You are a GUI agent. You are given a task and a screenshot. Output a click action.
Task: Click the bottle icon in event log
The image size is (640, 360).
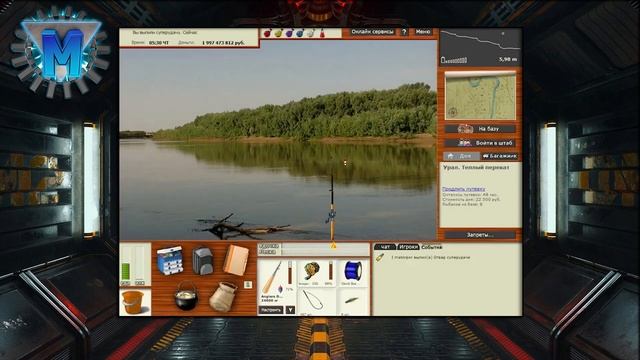coord(380,258)
